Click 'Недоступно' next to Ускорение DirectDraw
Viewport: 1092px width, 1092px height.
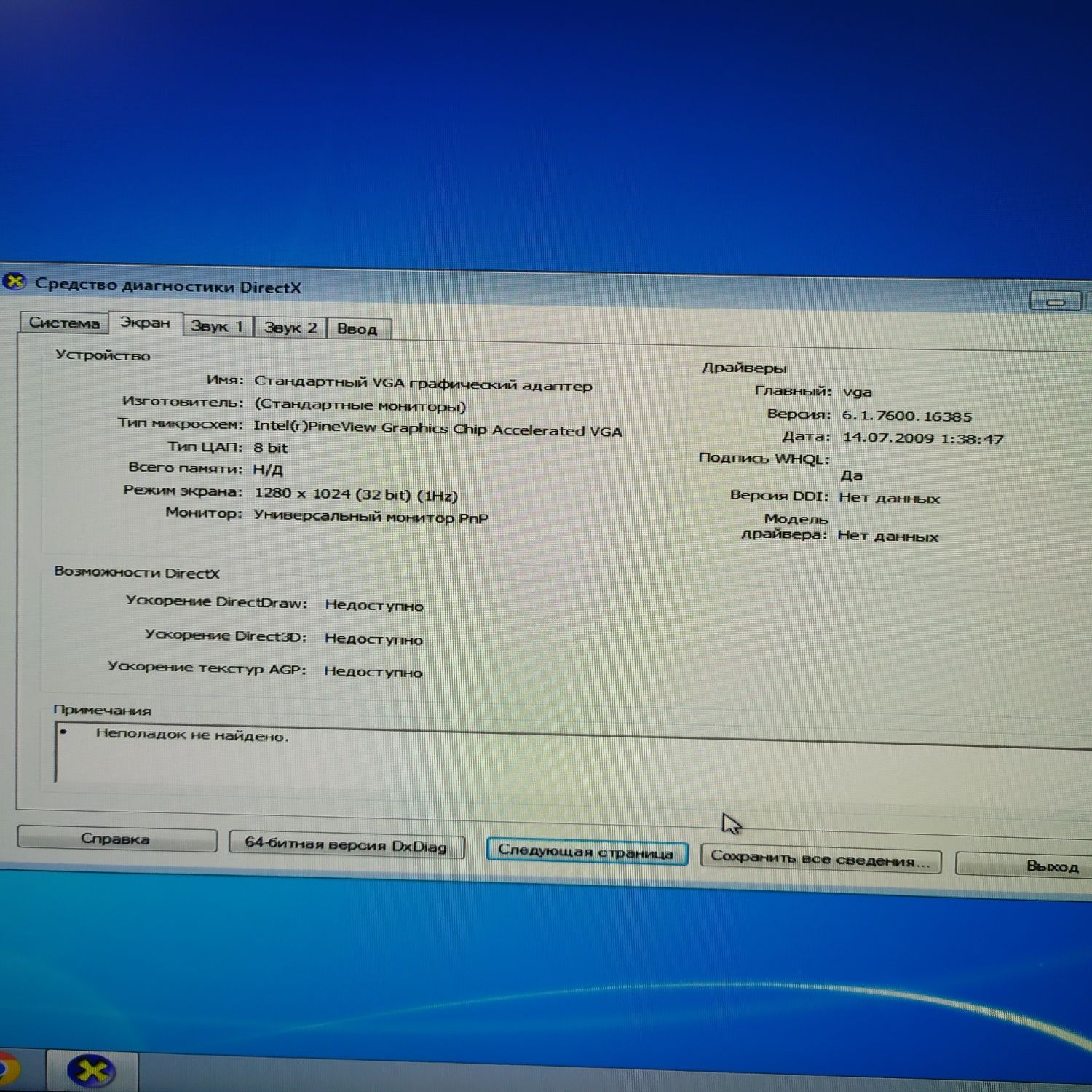click(374, 605)
